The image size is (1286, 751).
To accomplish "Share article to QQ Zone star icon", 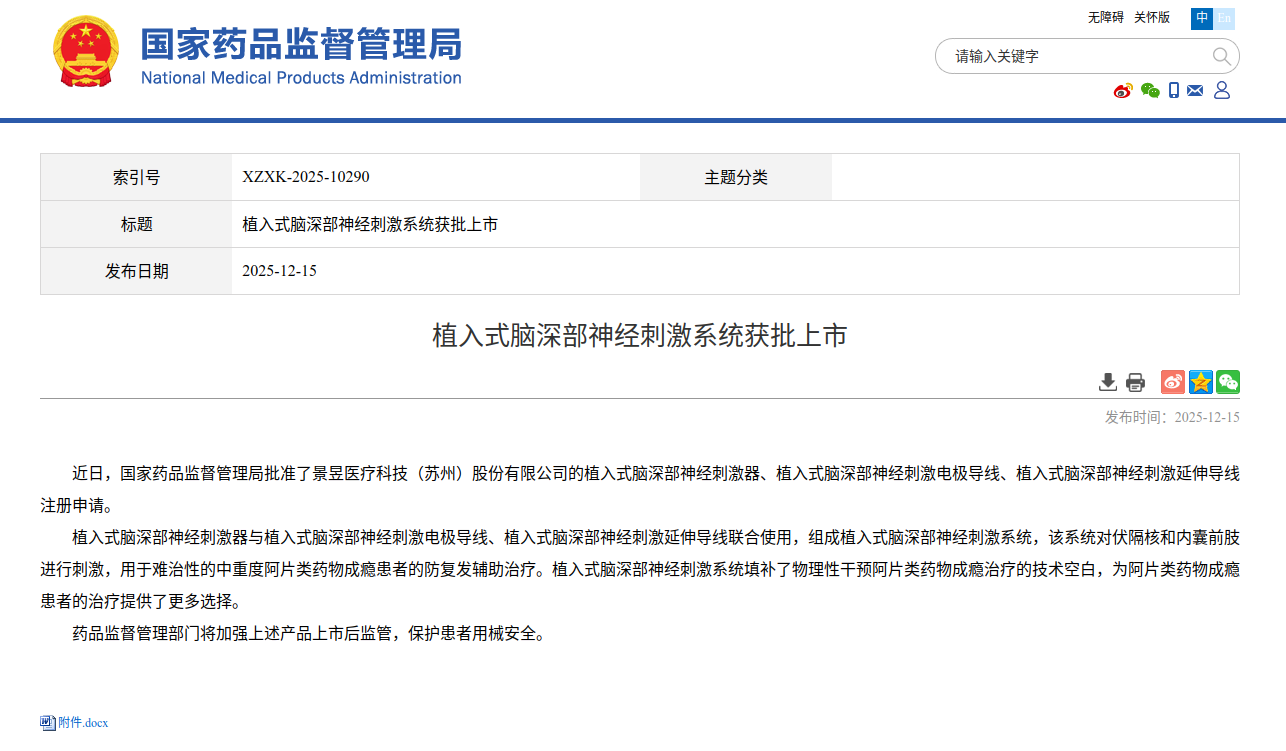I will [x=1200, y=382].
